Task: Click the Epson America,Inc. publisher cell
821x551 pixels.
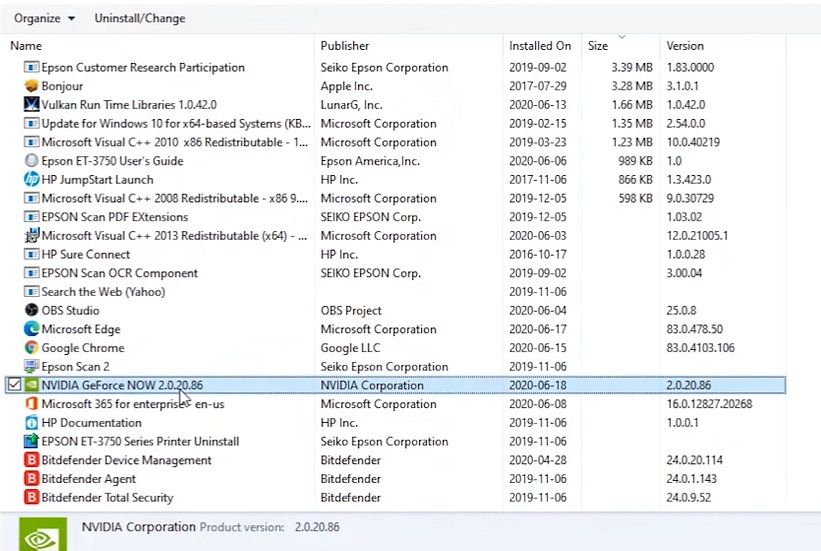Action: click(370, 161)
